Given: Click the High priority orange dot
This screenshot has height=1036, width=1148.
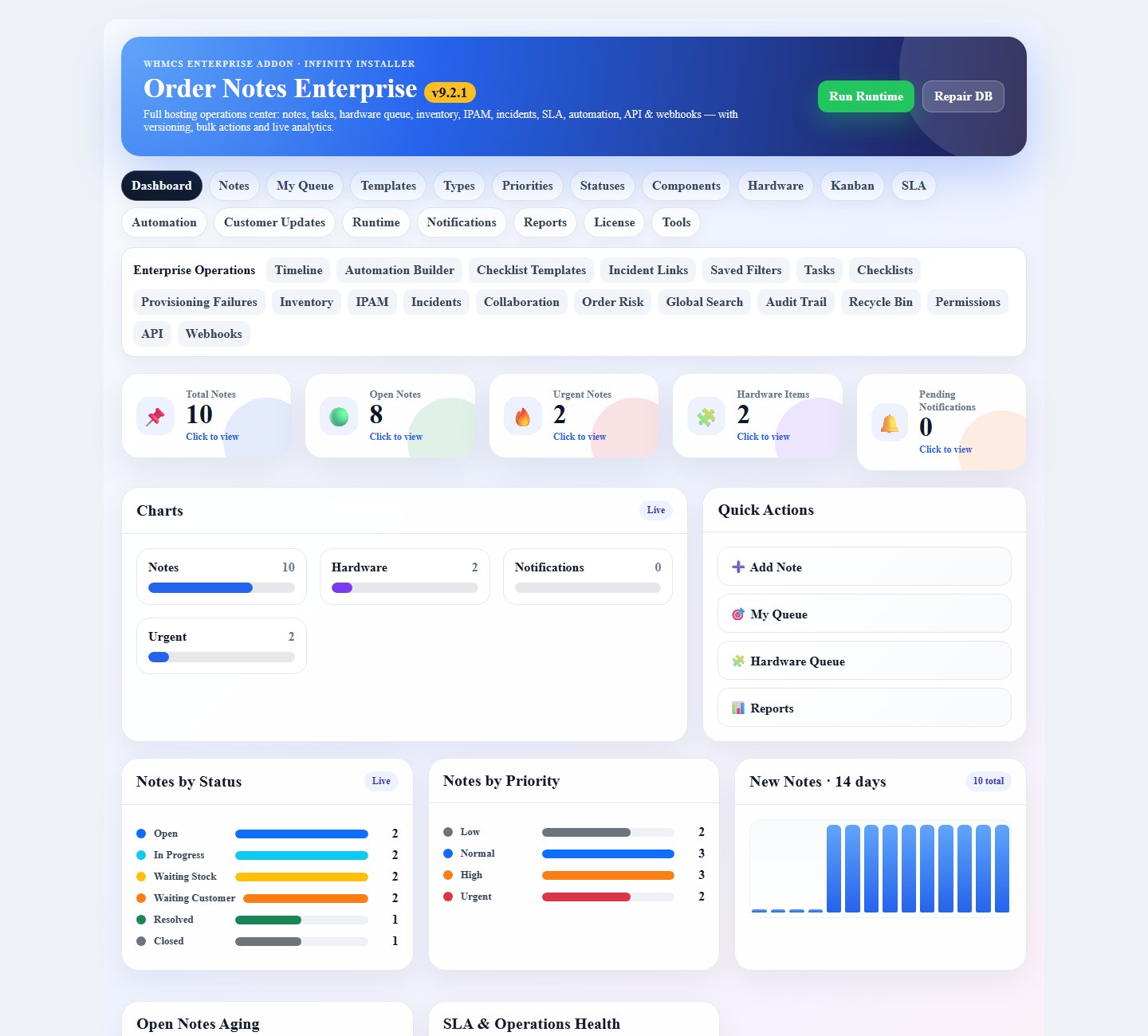Looking at the screenshot, I should (448, 875).
